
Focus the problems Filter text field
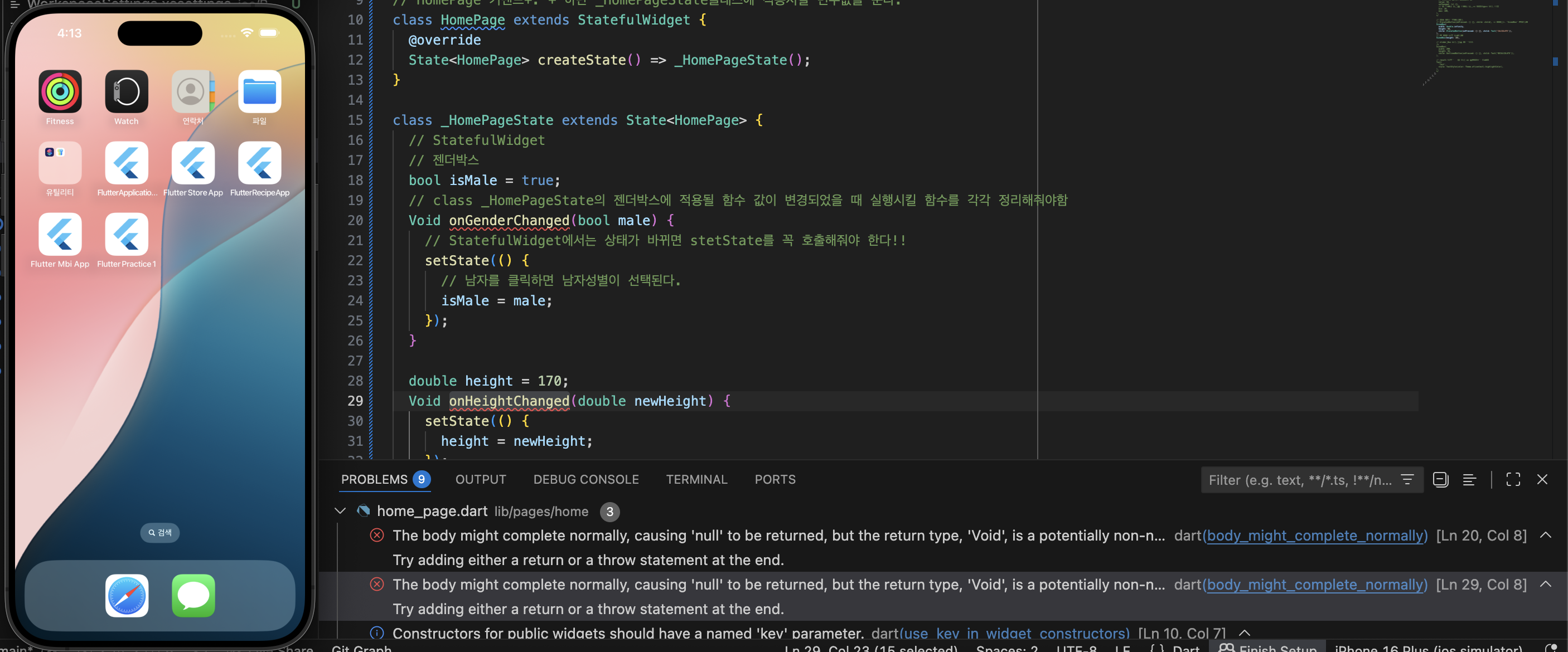(x=1301, y=480)
